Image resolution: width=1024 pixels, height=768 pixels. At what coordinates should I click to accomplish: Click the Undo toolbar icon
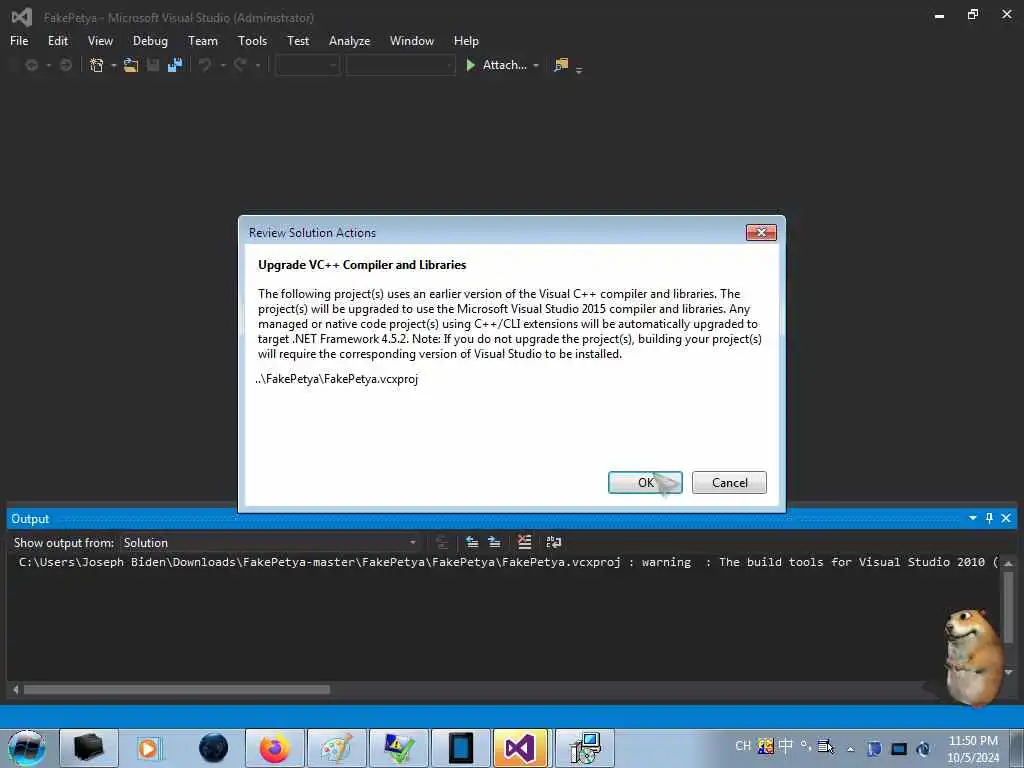205,65
